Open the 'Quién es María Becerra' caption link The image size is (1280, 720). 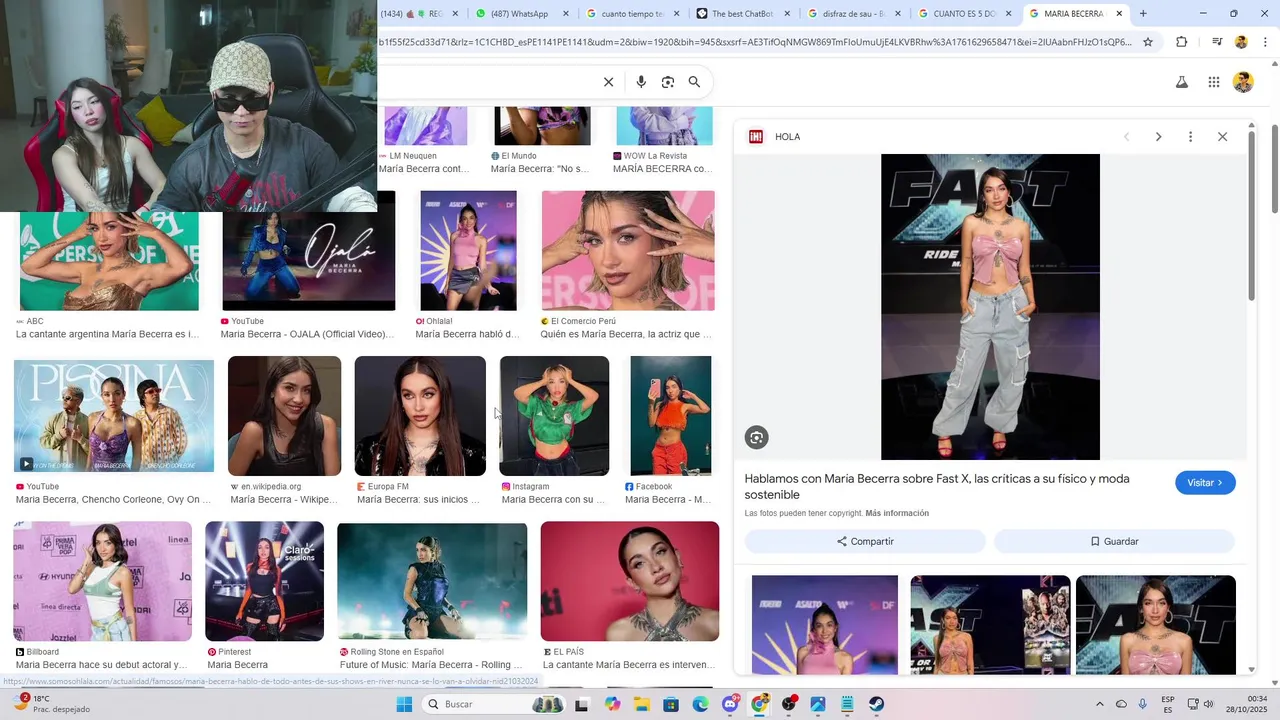coord(626,334)
